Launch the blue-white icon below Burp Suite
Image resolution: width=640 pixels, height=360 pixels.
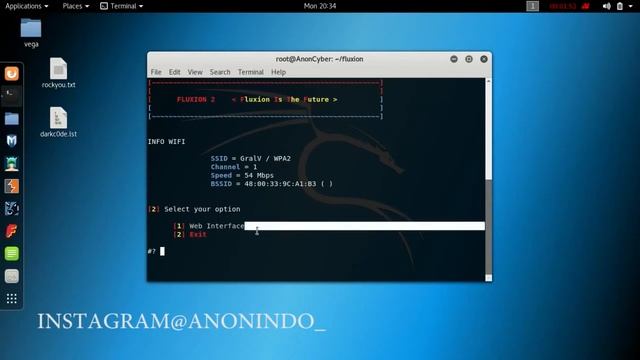11,209
